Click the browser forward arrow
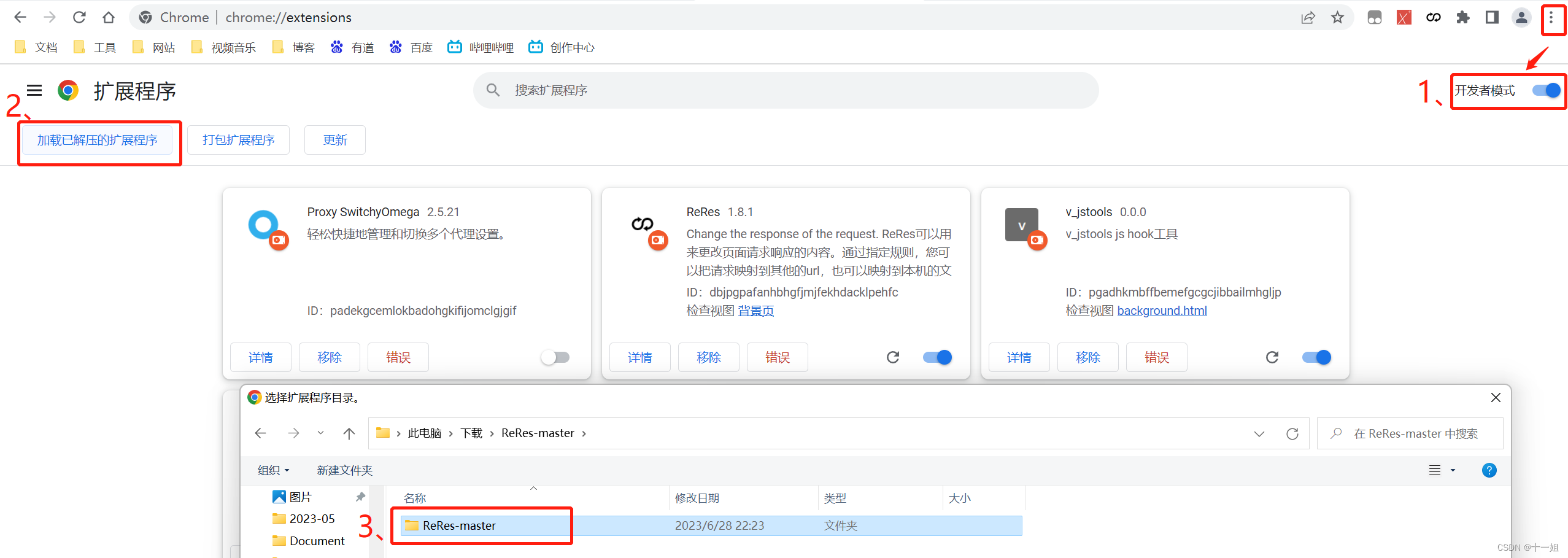This screenshot has height=558, width=1568. click(x=50, y=17)
